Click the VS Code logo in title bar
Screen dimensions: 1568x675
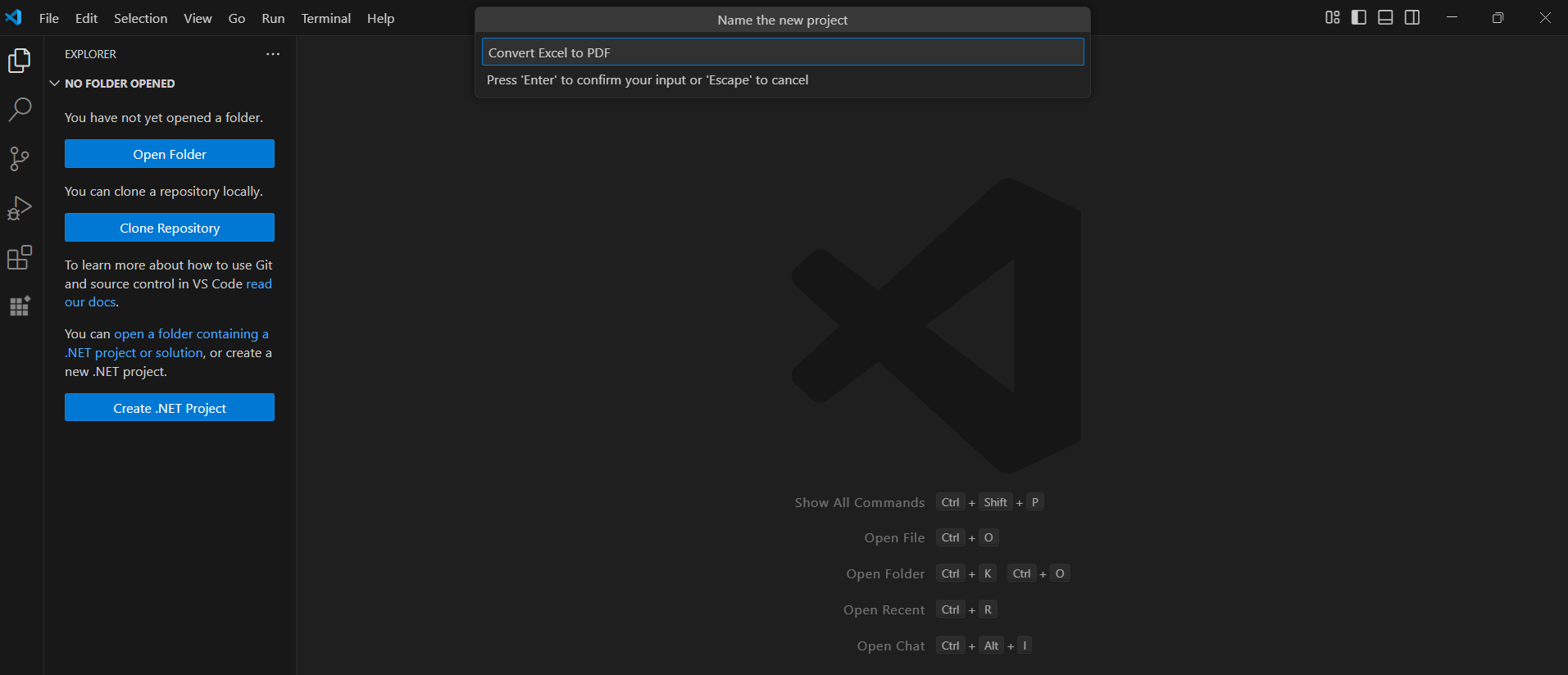(x=14, y=17)
